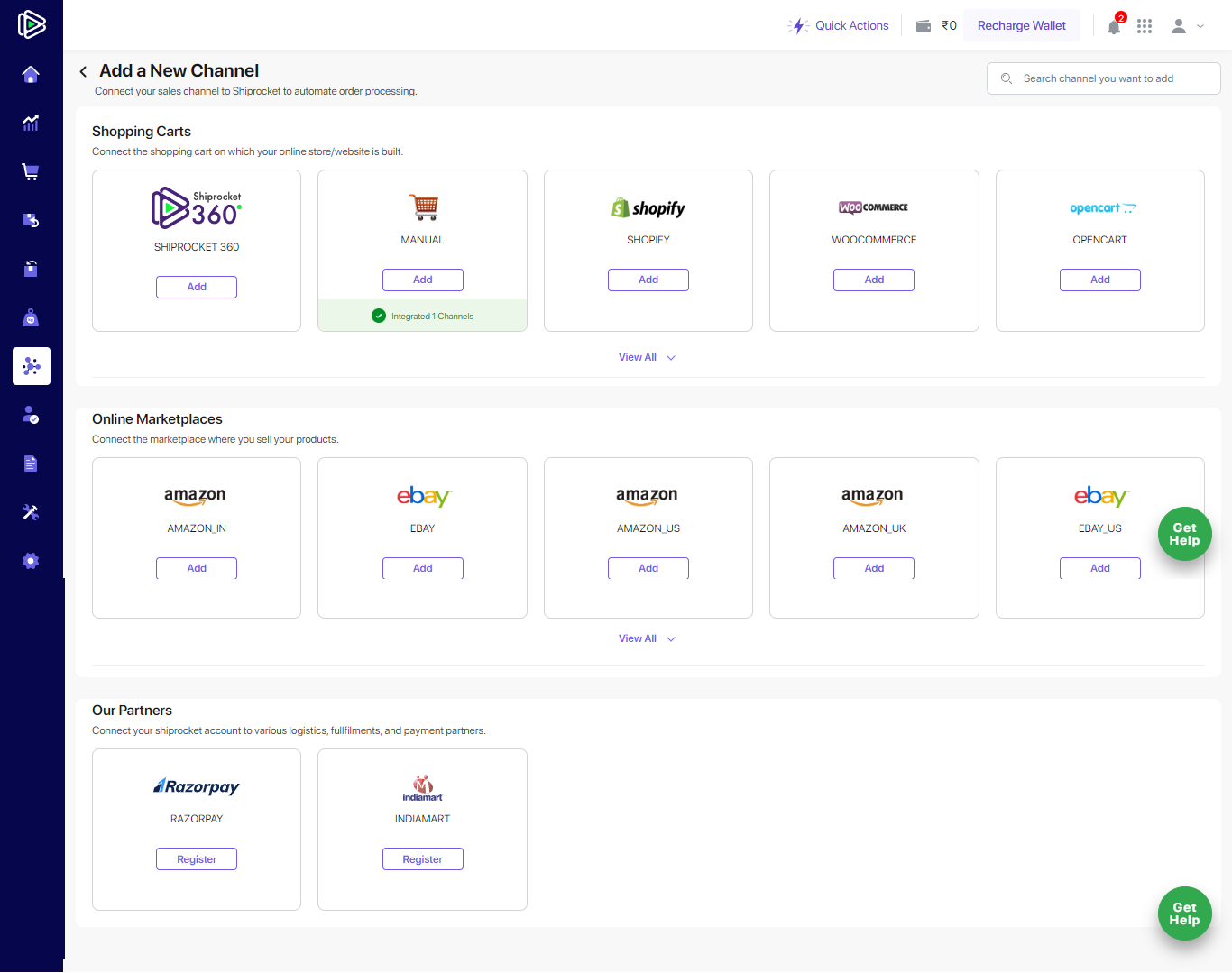The height and width of the screenshot is (973, 1232).
Task: Open the Settings gear at sidebar bottom
Action: point(31,560)
